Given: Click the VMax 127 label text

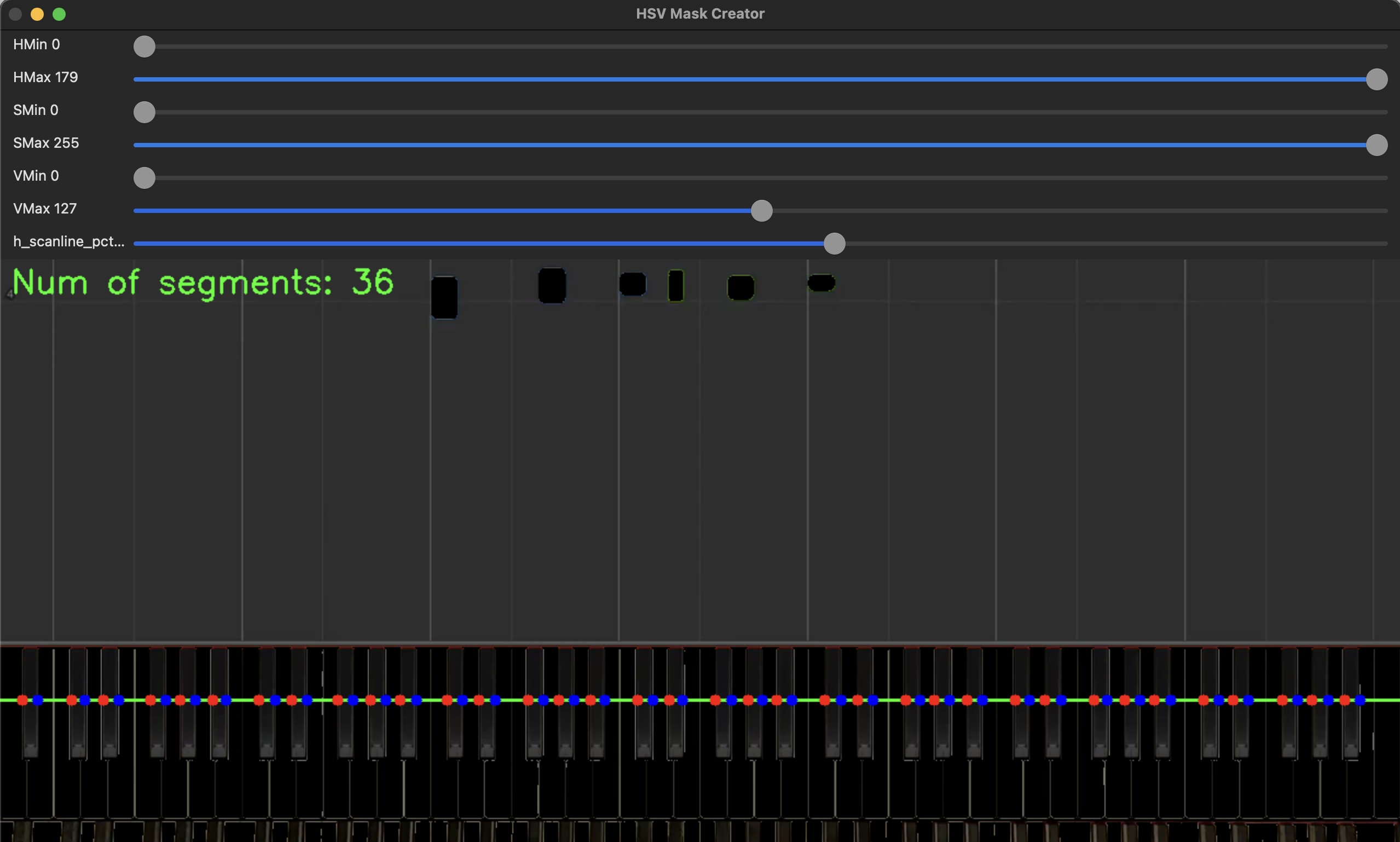Looking at the screenshot, I should (45, 209).
